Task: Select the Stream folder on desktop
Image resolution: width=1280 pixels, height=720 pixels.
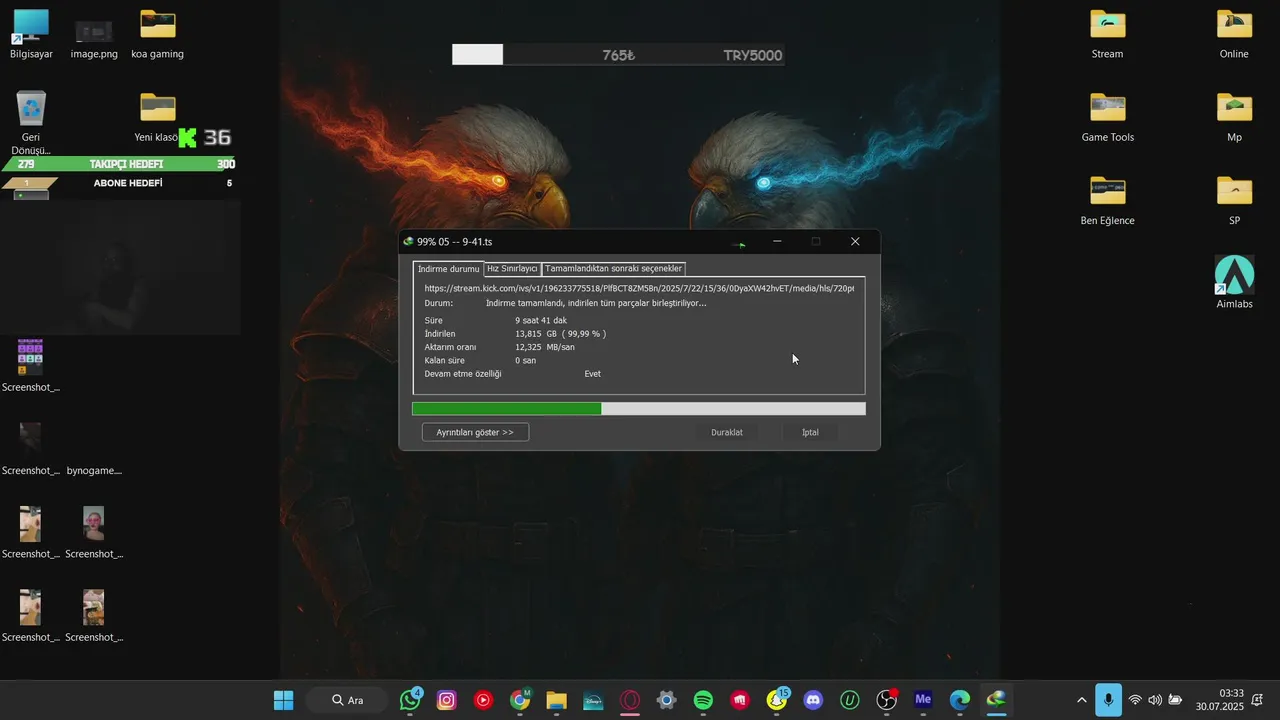Action: [x=1107, y=34]
